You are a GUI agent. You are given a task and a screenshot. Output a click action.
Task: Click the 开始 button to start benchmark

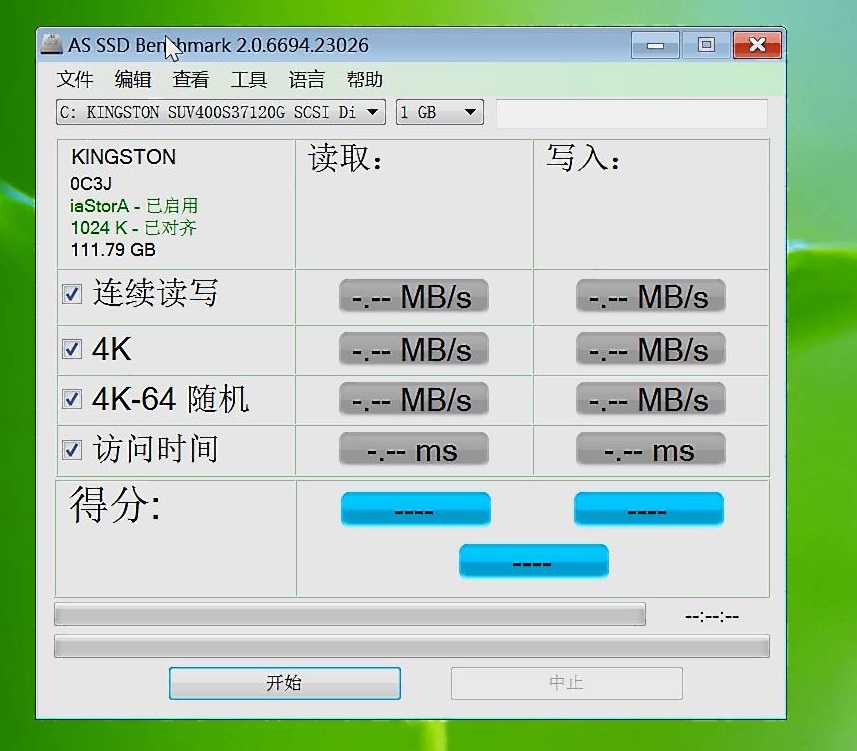(x=284, y=683)
